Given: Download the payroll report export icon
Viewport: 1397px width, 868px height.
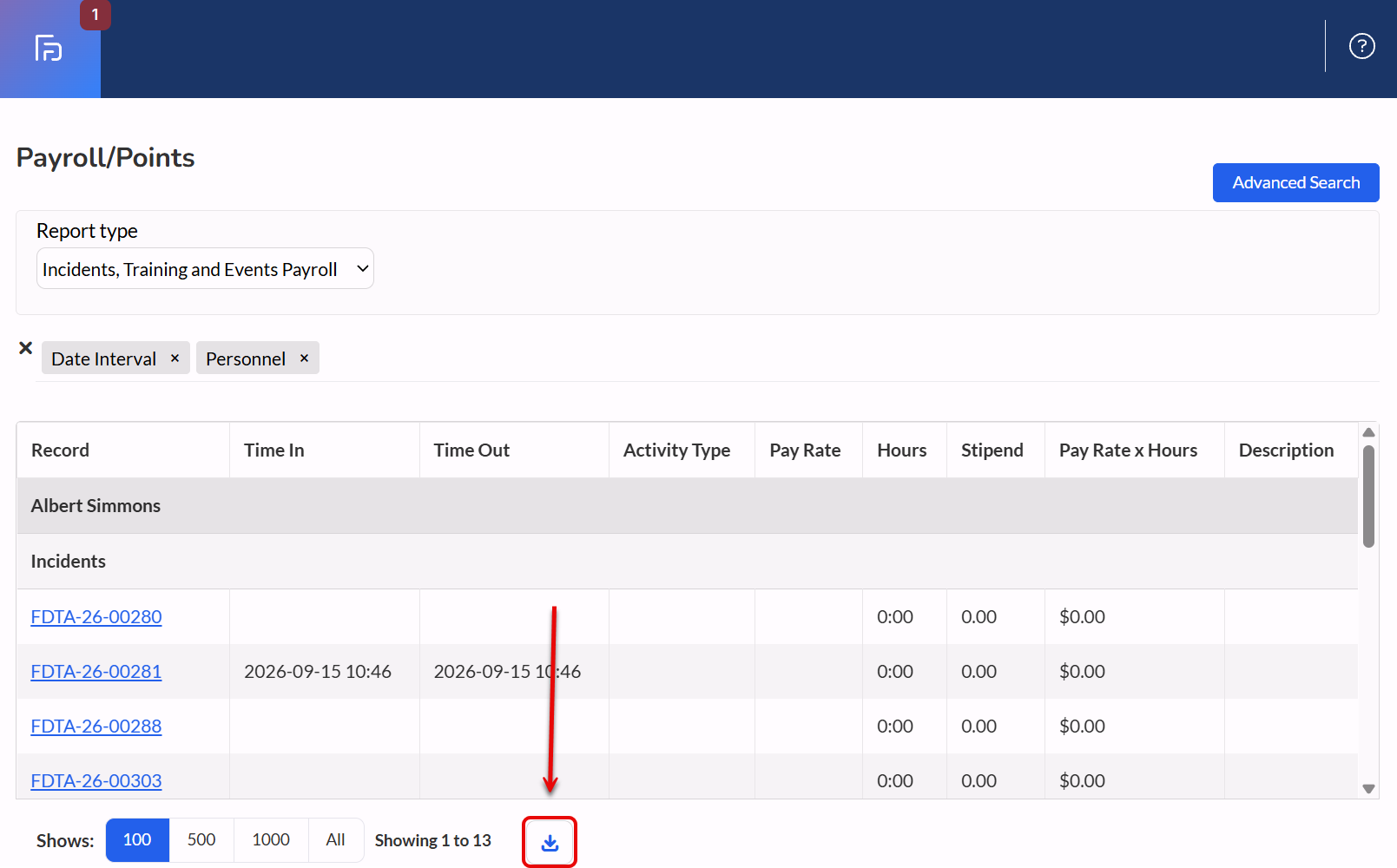Looking at the screenshot, I should 550,842.
